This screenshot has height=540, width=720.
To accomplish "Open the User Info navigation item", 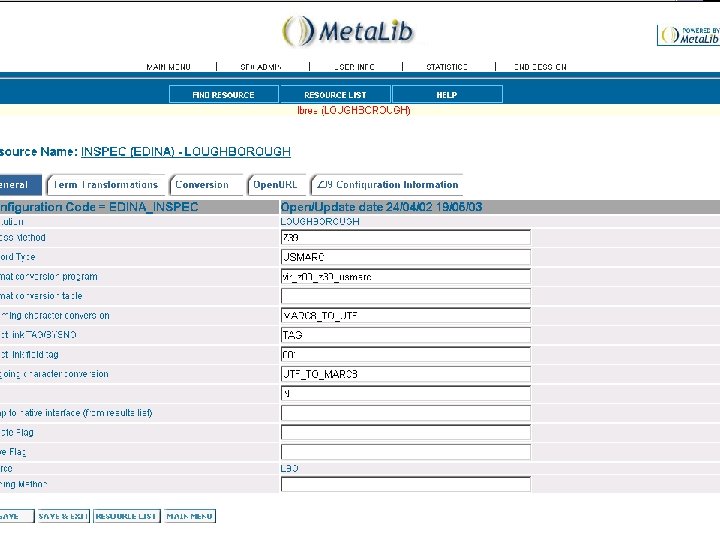I will click(354, 67).
